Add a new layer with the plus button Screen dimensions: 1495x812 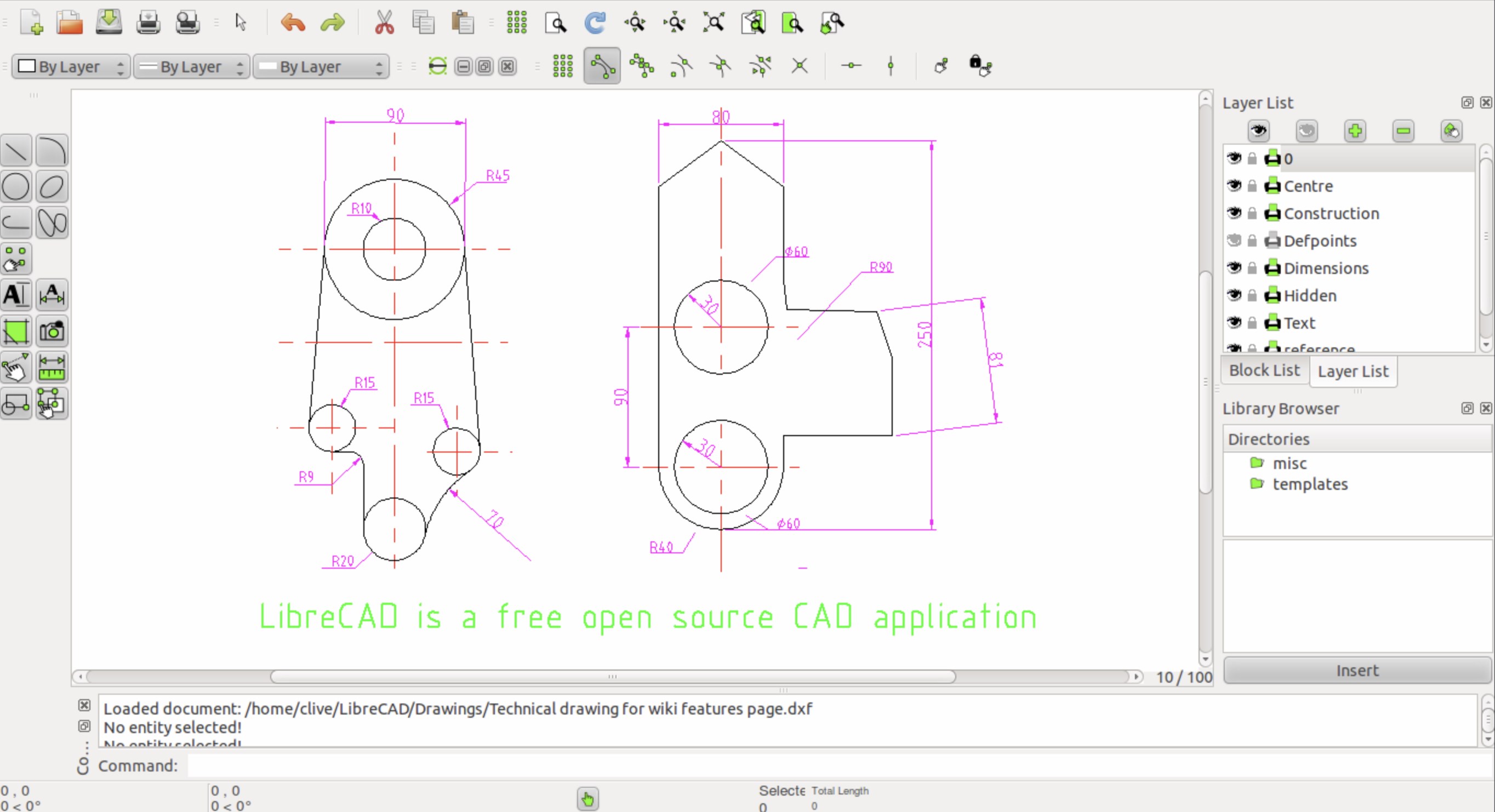1356,131
